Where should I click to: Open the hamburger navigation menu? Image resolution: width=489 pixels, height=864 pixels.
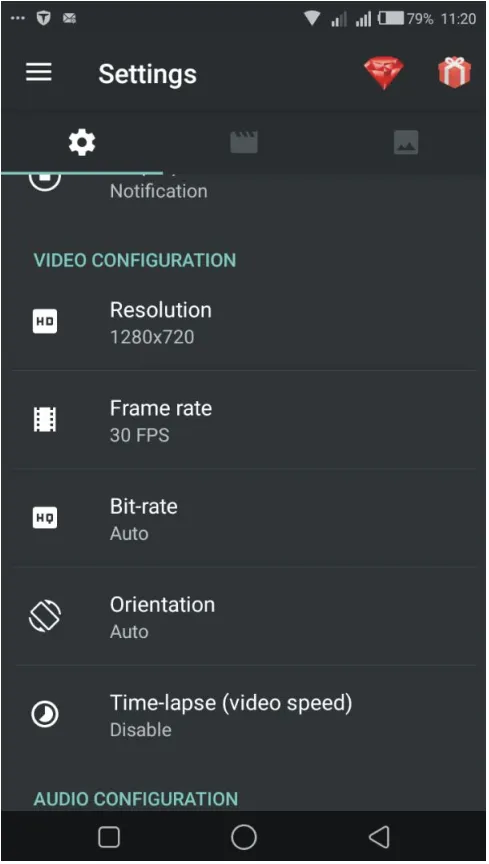point(39,72)
